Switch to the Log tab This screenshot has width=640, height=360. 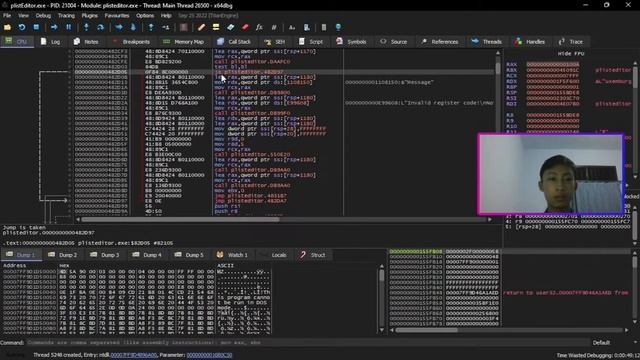point(50,42)
